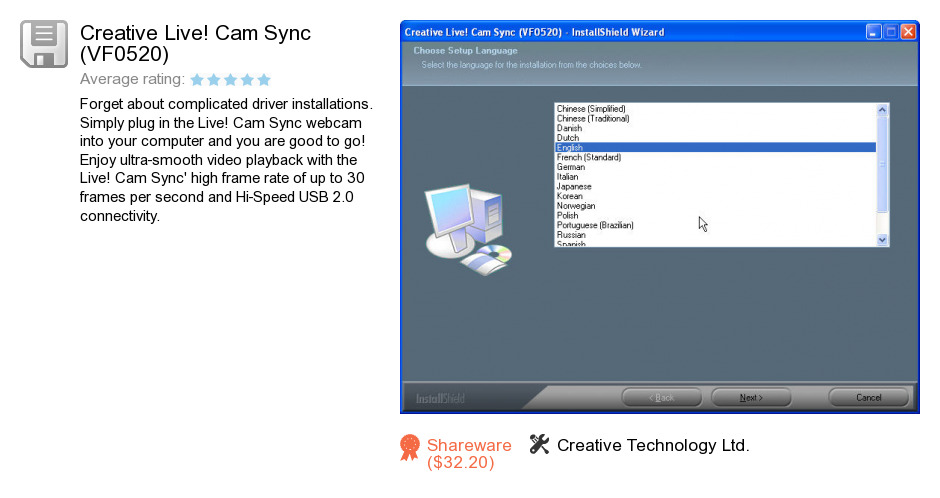Viewport: 940px width, 498px height.
Task: Select Polish in the language list
Action: click(x=715, y=216)
